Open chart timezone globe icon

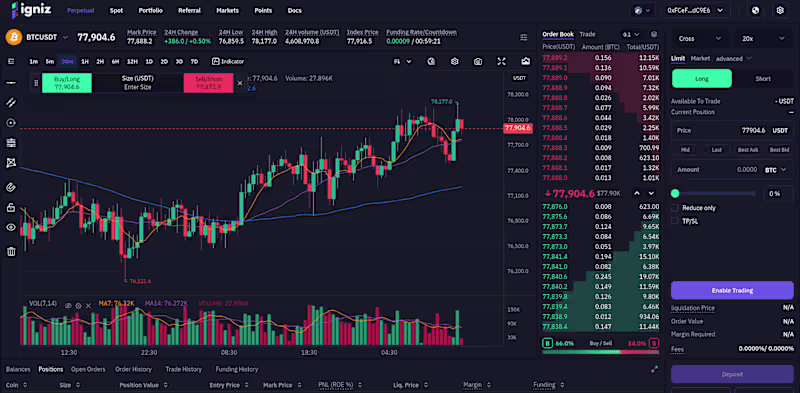(431, 61)
